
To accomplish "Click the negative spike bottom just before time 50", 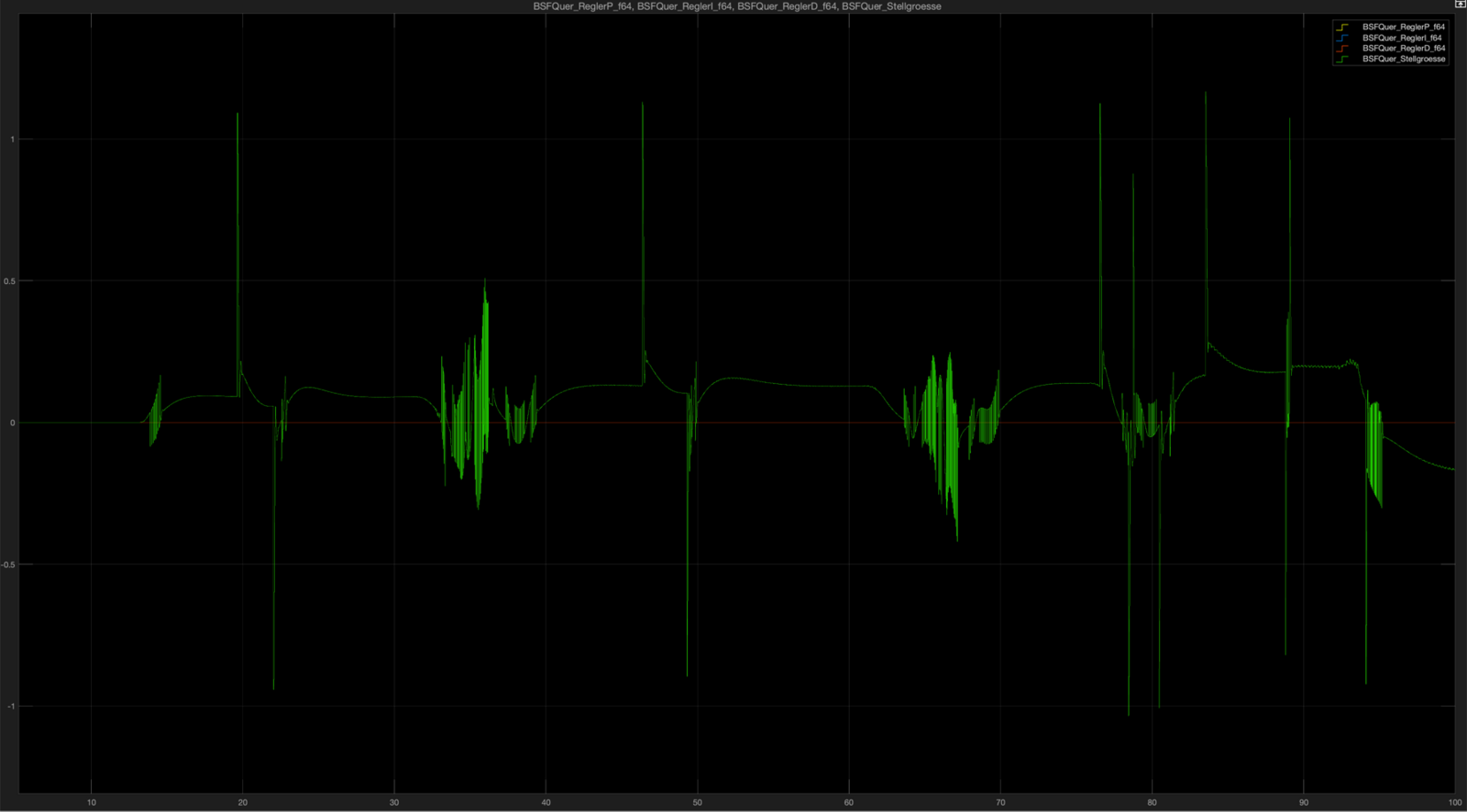I will coord(688,675).
